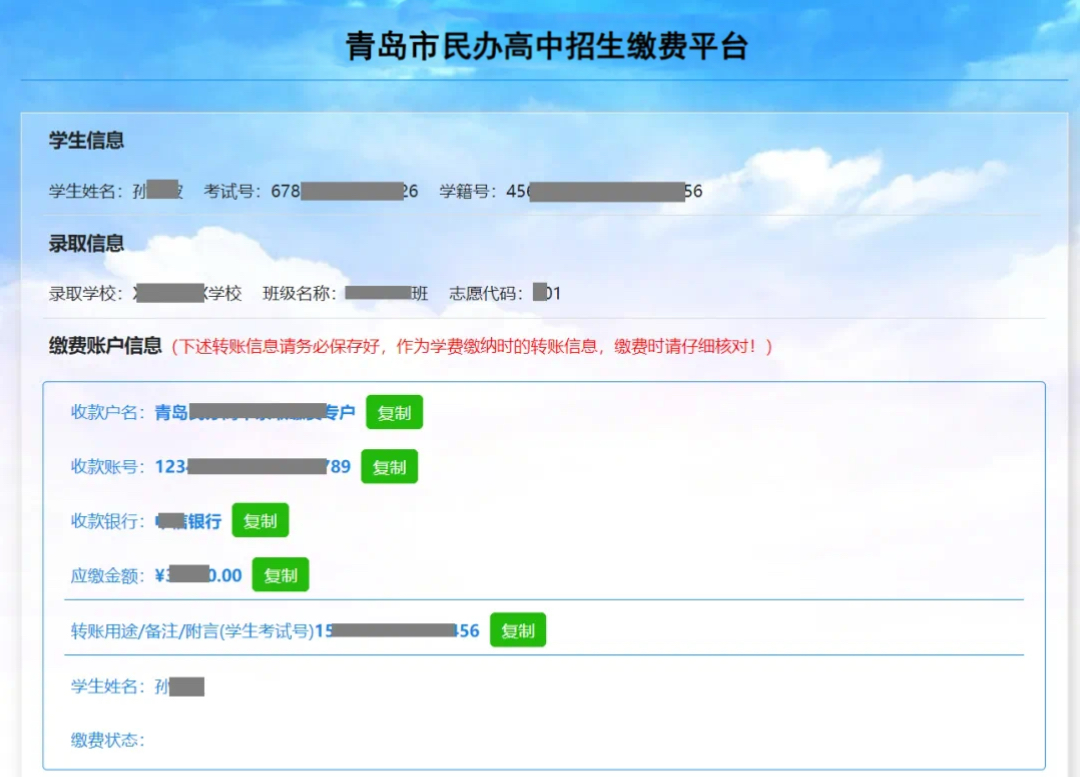Select the 录取信息 section heading

tap(87, 243)
